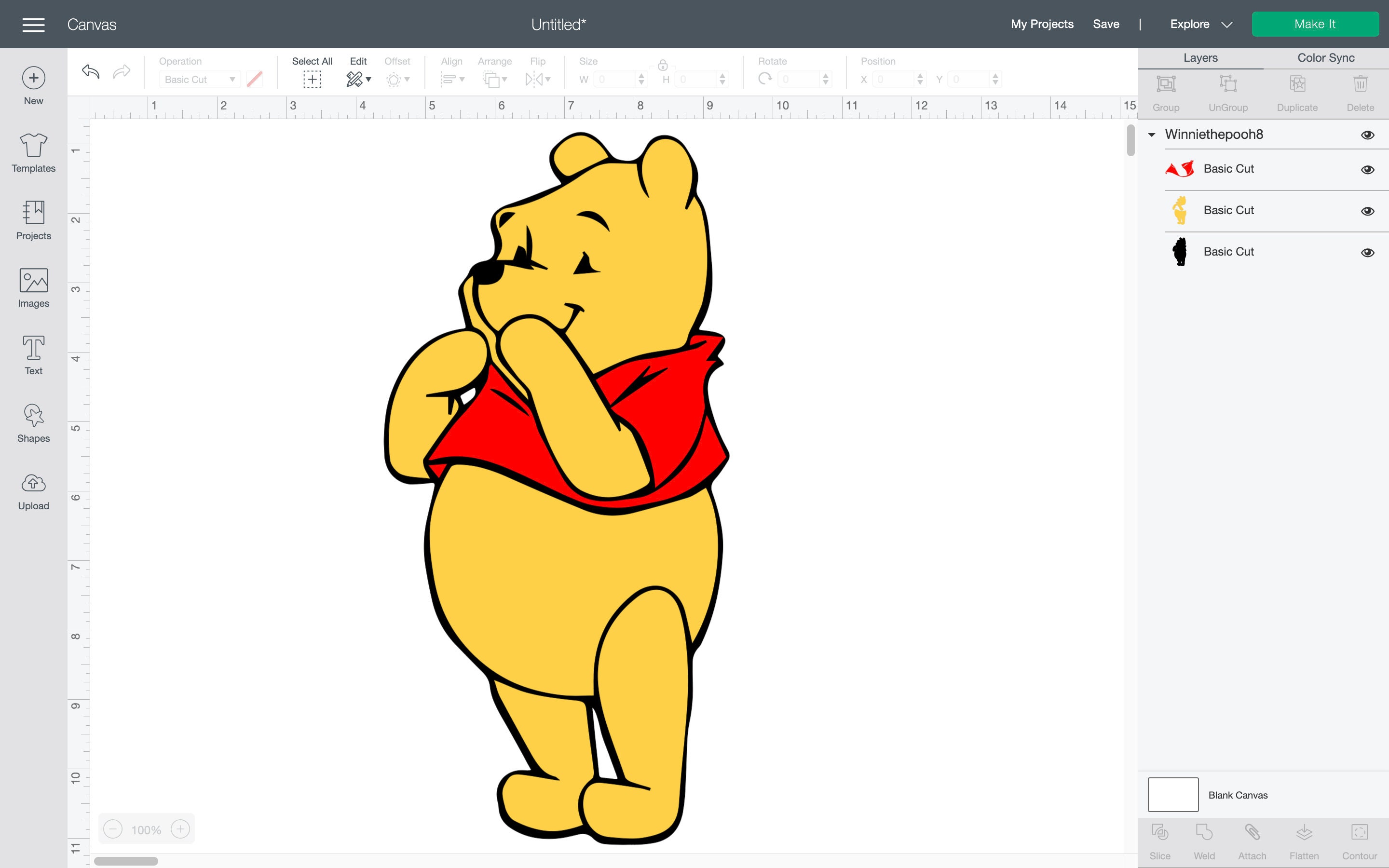Screen dimensions: 1389x868
Task: Select the red layer thumbnail
Action: click(x=1180, y=169)
